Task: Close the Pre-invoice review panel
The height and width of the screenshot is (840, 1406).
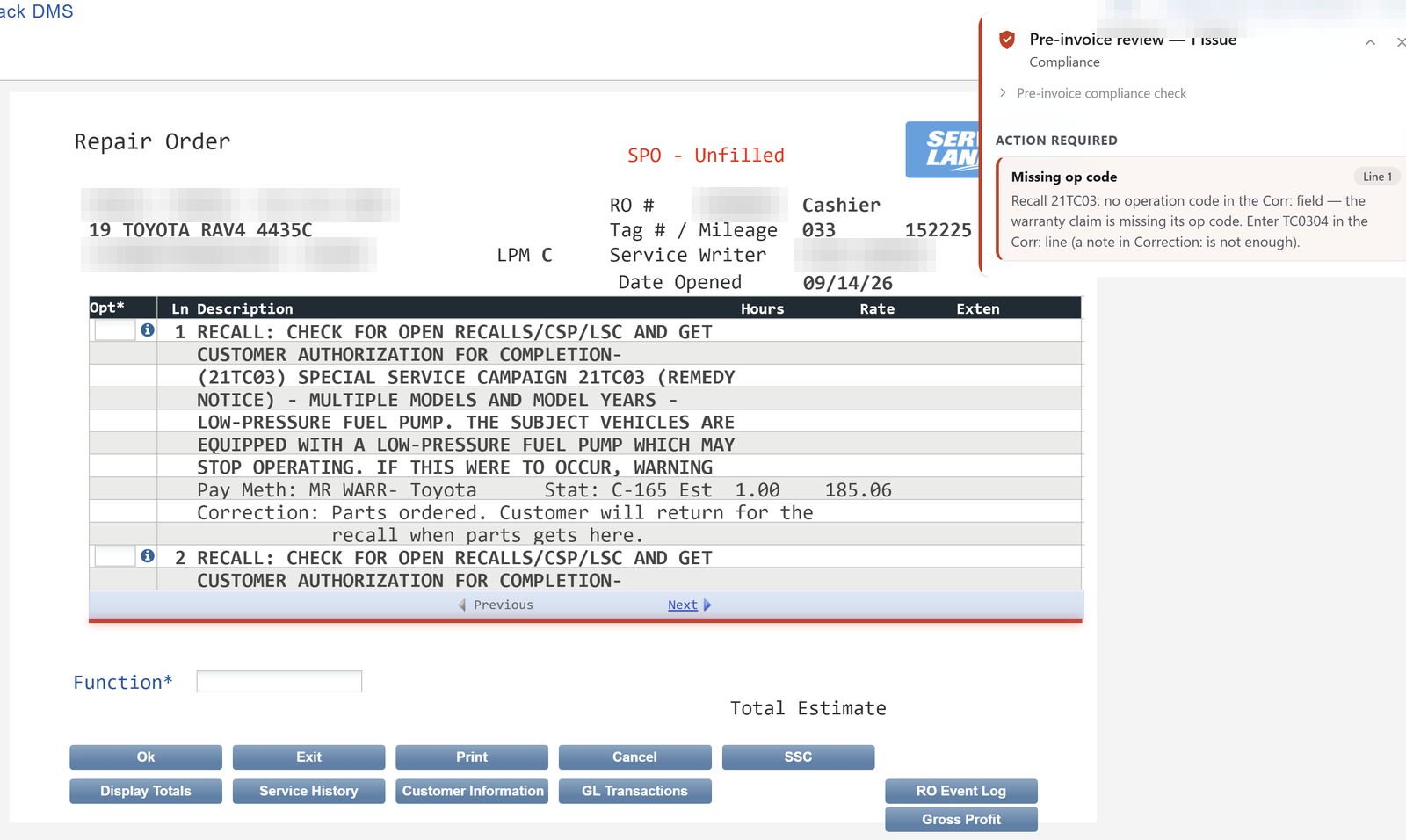Action: (1401, 42)
